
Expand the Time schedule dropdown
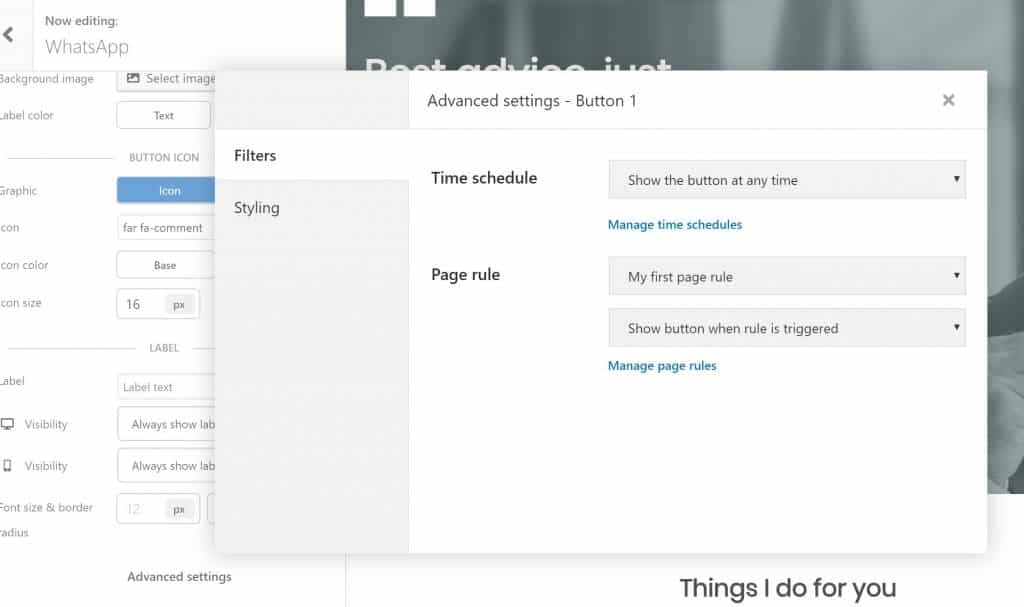787,180
